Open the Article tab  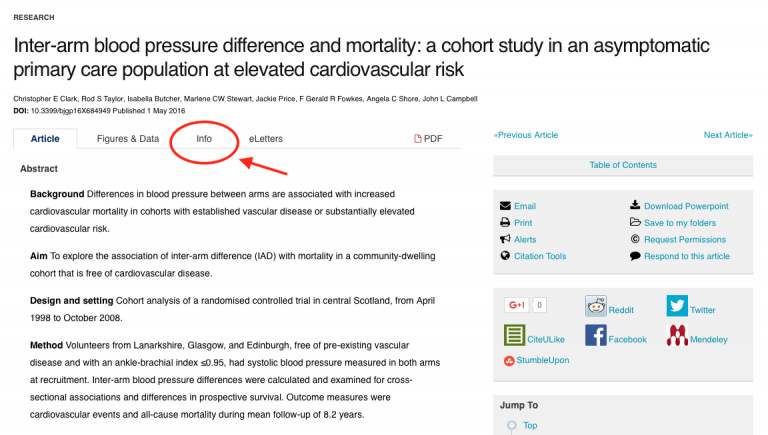click(x=45, y=139)
